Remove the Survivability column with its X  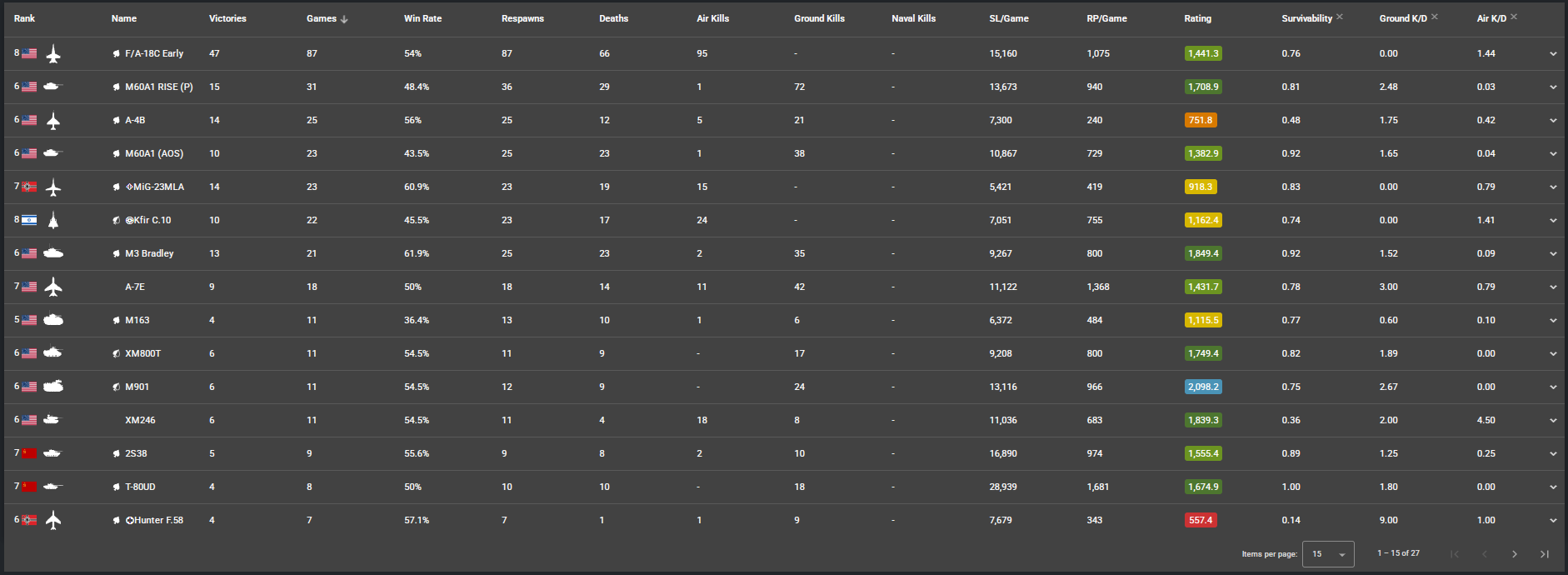1340,17
